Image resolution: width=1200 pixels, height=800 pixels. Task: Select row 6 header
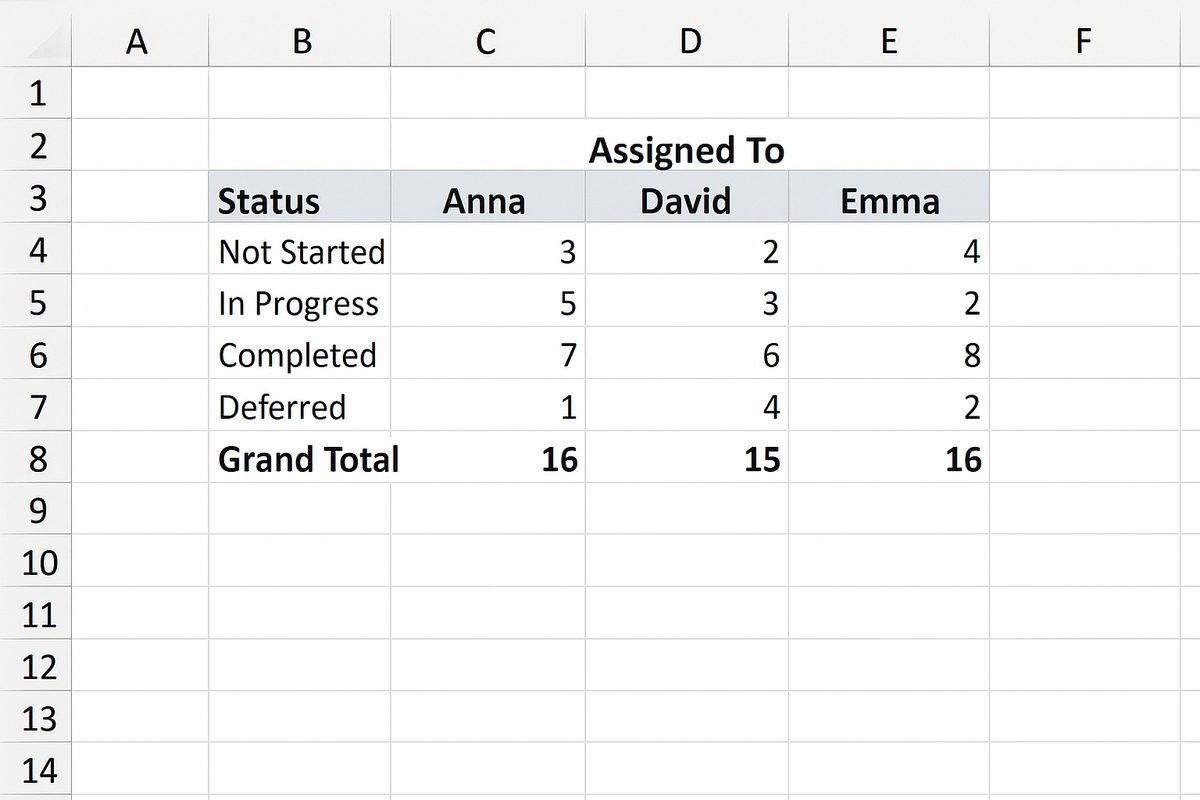coord(36,353)
